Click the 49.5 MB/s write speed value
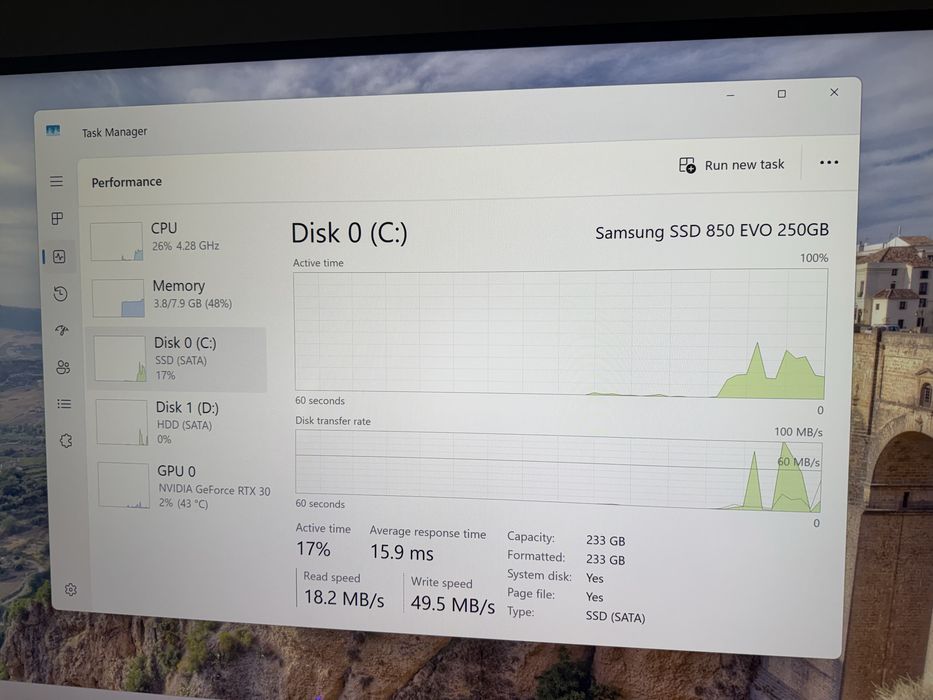Viewport: 933px width, 700px height. [452, 604]
